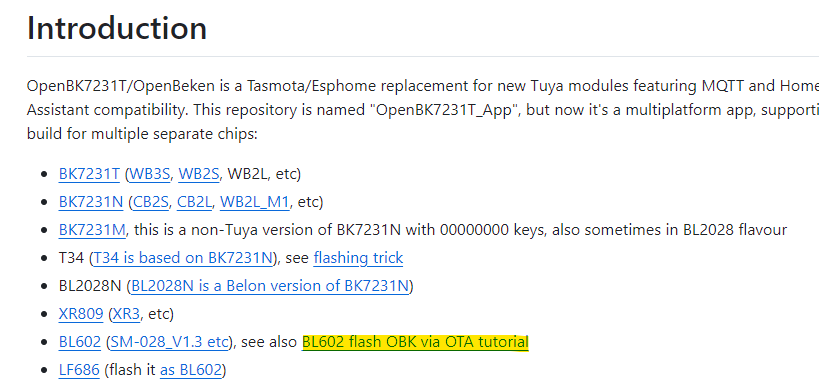Click the Introduction heading
This screenshot has width=819, height=385.
117,28
